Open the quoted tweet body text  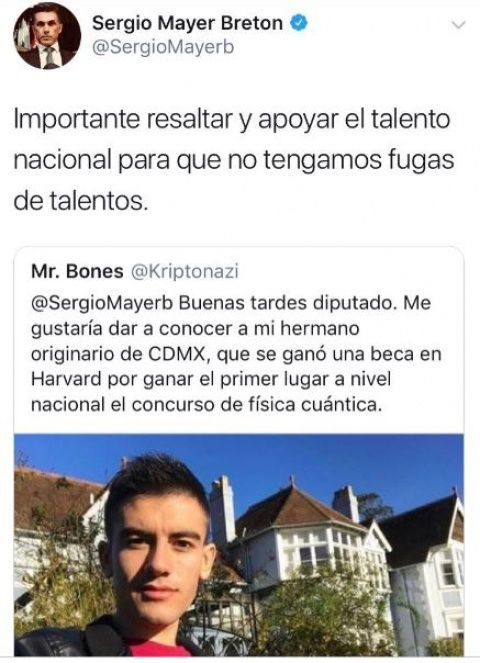point(236,354)
